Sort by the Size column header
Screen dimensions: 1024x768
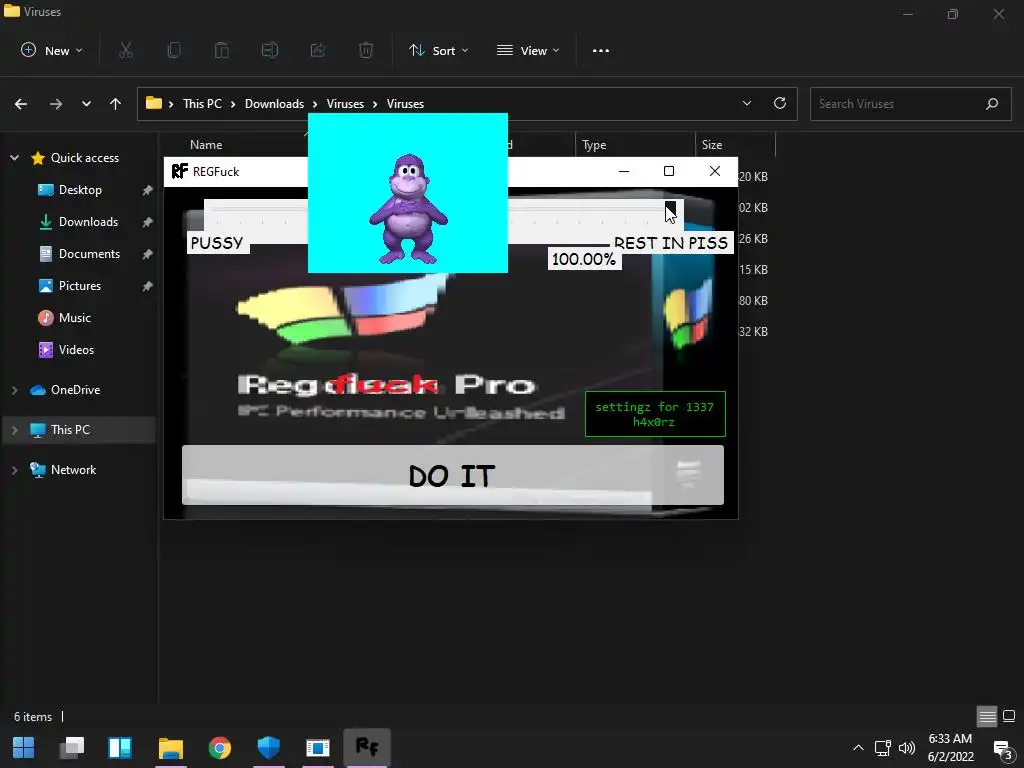pos(712,145)
